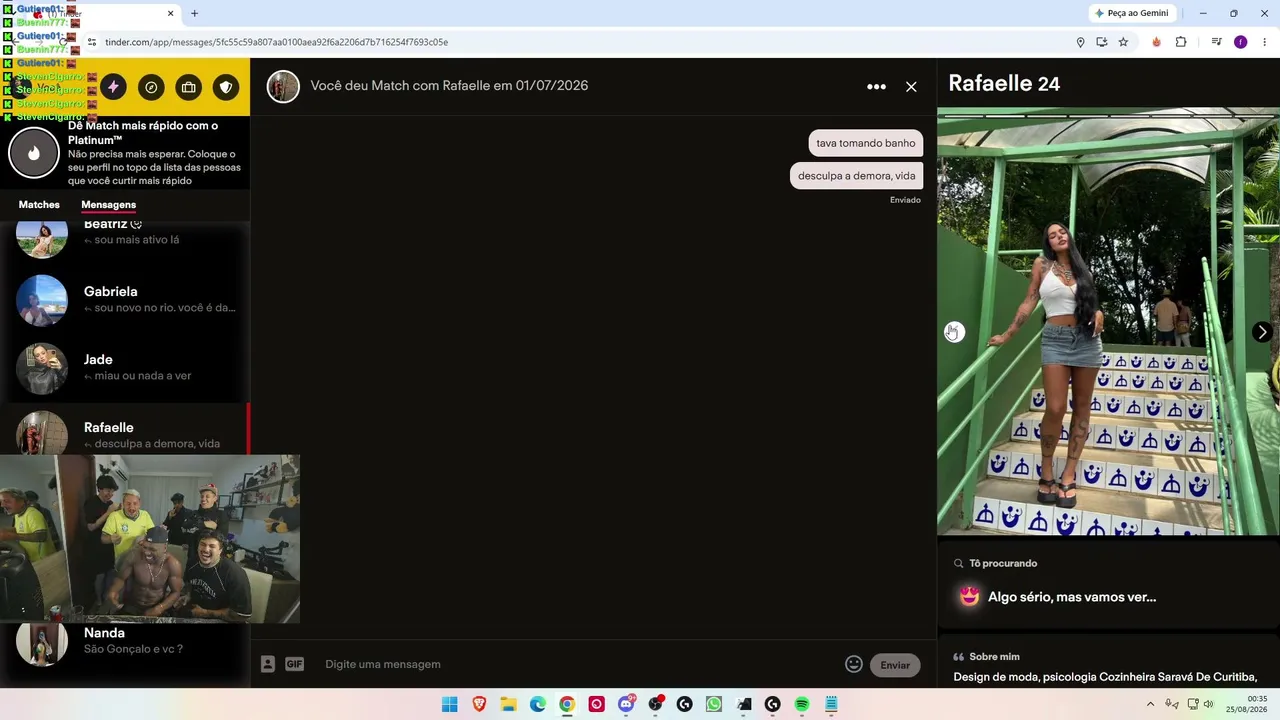
Task: Click the Tinder boost lightning icon
Action: click(x=113, y=87)
